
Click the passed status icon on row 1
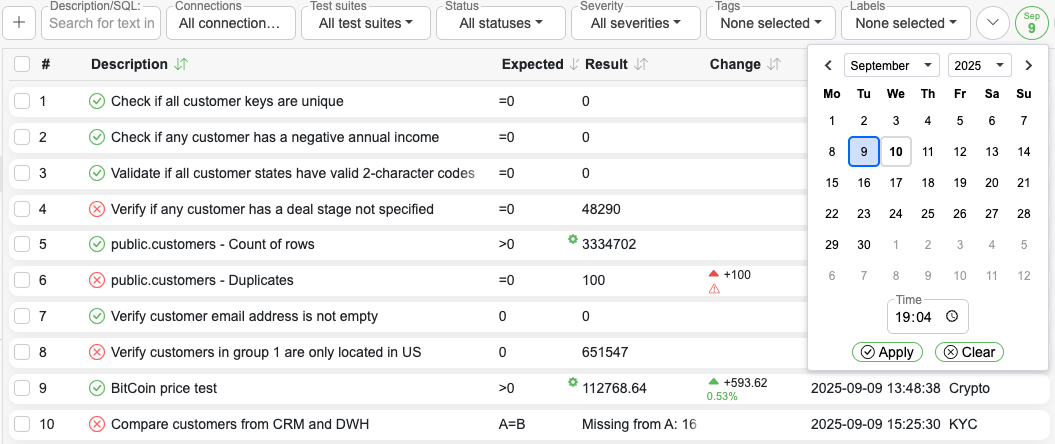tap(97, 101)
